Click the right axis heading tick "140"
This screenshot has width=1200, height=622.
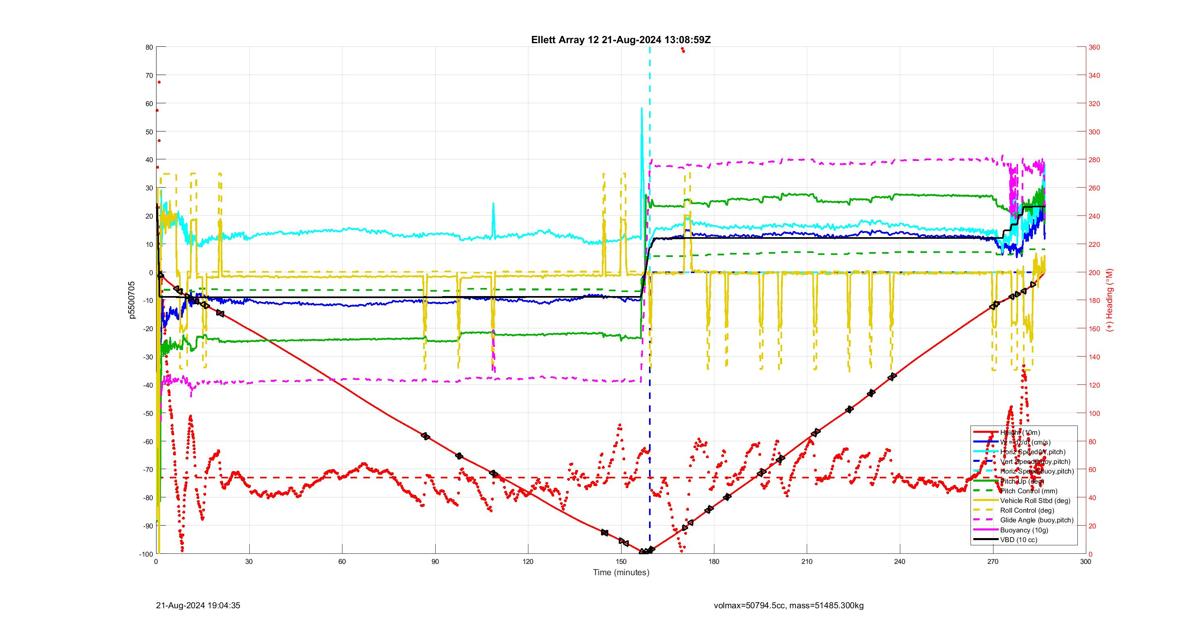1096,357
